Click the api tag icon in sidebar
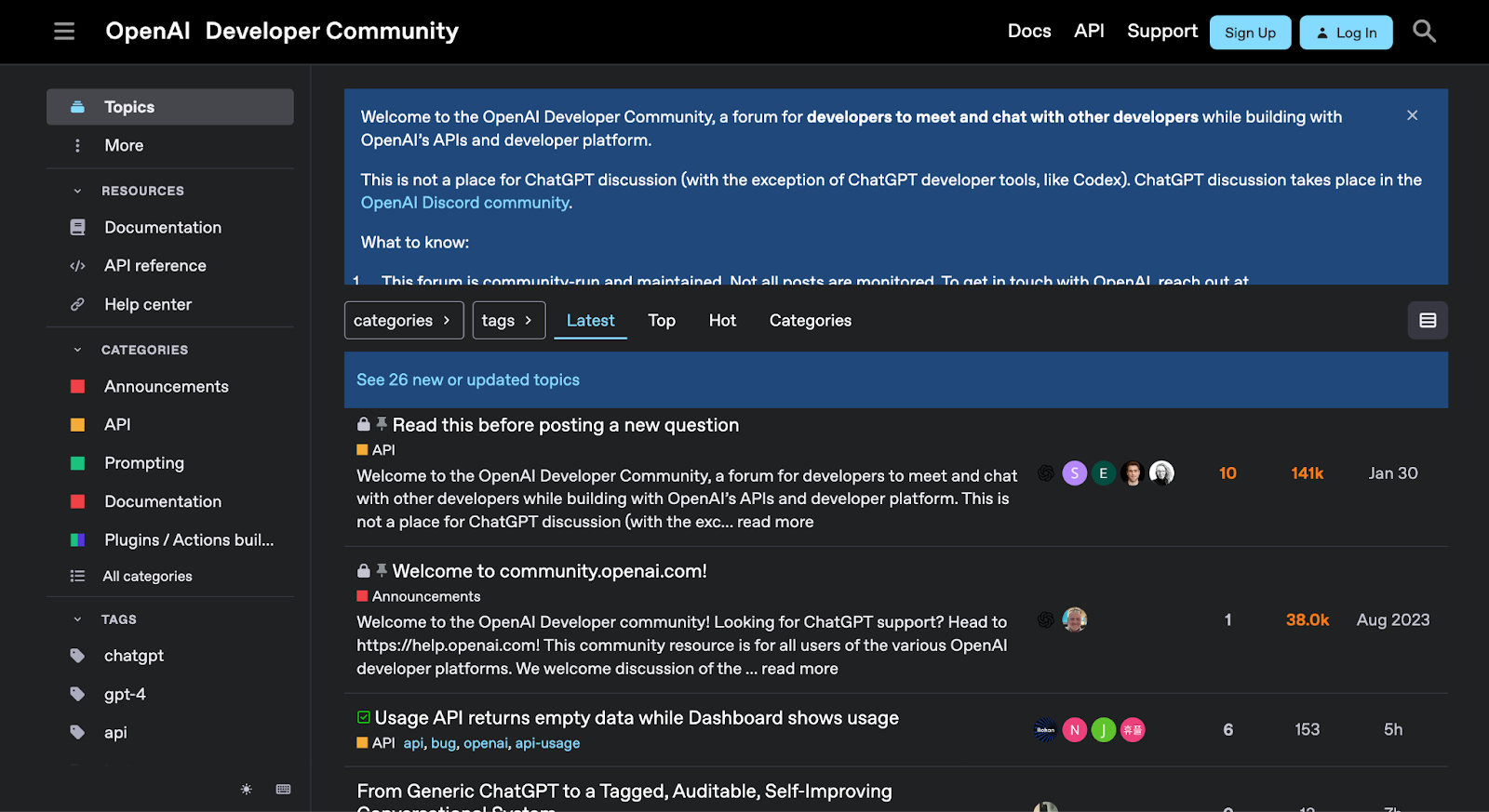 tap(78, 732)
